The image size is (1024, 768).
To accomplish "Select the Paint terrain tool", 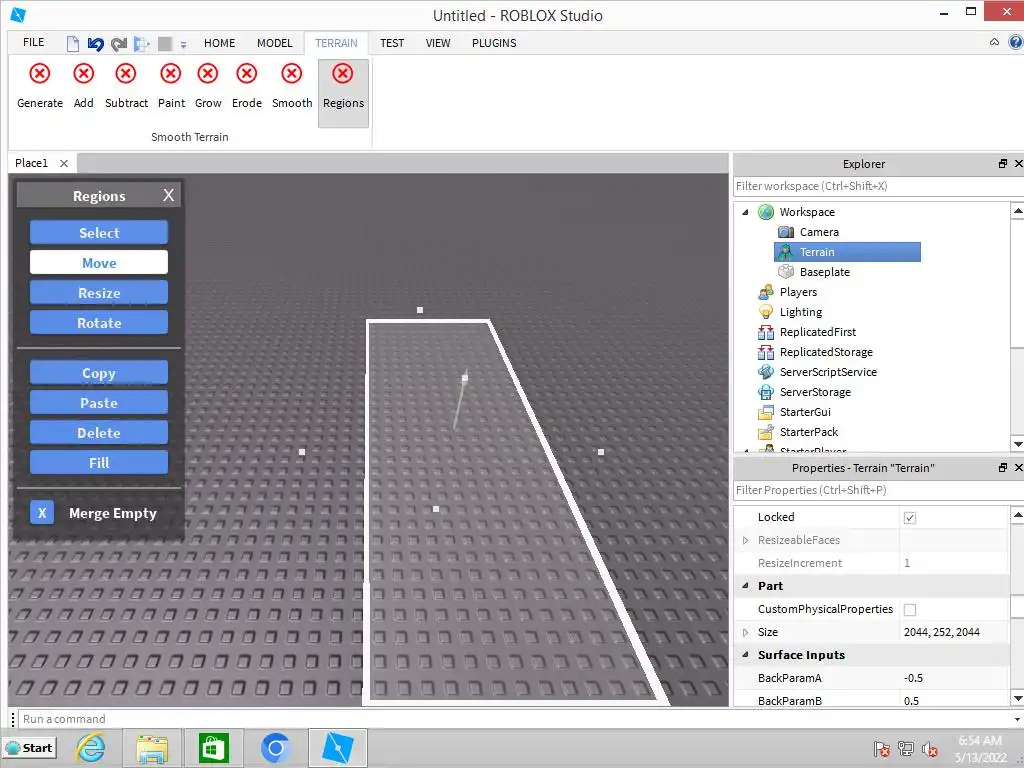I will 171,86.
